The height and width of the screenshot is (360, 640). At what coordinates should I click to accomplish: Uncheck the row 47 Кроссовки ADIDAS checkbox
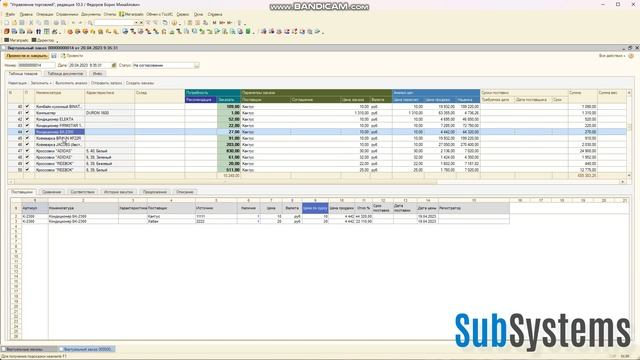[27, 151]
